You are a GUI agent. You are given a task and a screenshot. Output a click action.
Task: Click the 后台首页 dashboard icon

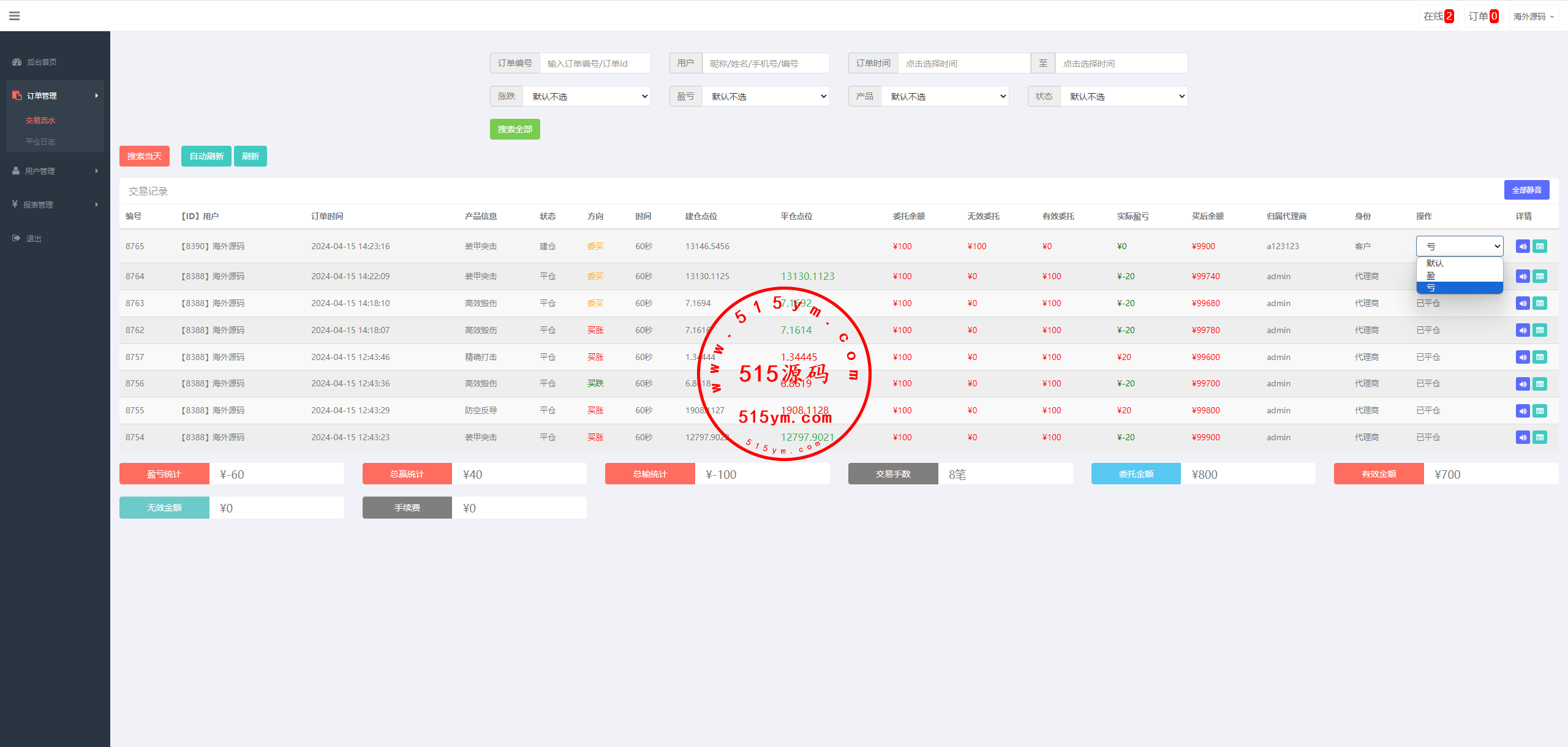pos(17,62)
